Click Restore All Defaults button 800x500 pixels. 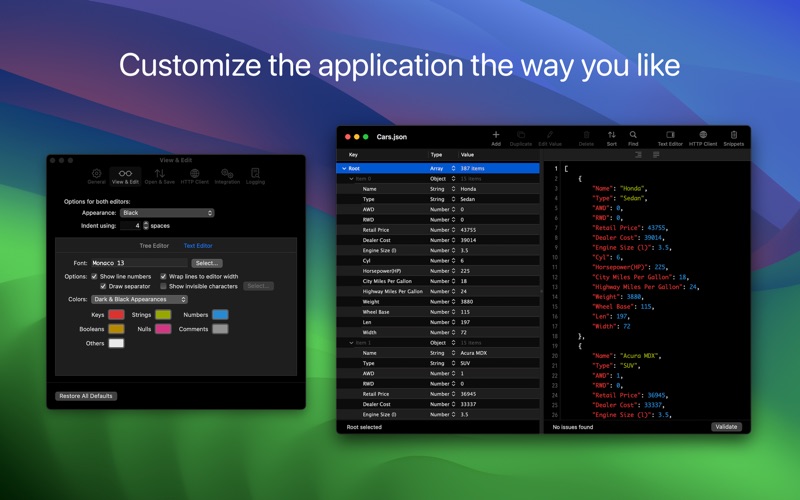pos(86,396)
